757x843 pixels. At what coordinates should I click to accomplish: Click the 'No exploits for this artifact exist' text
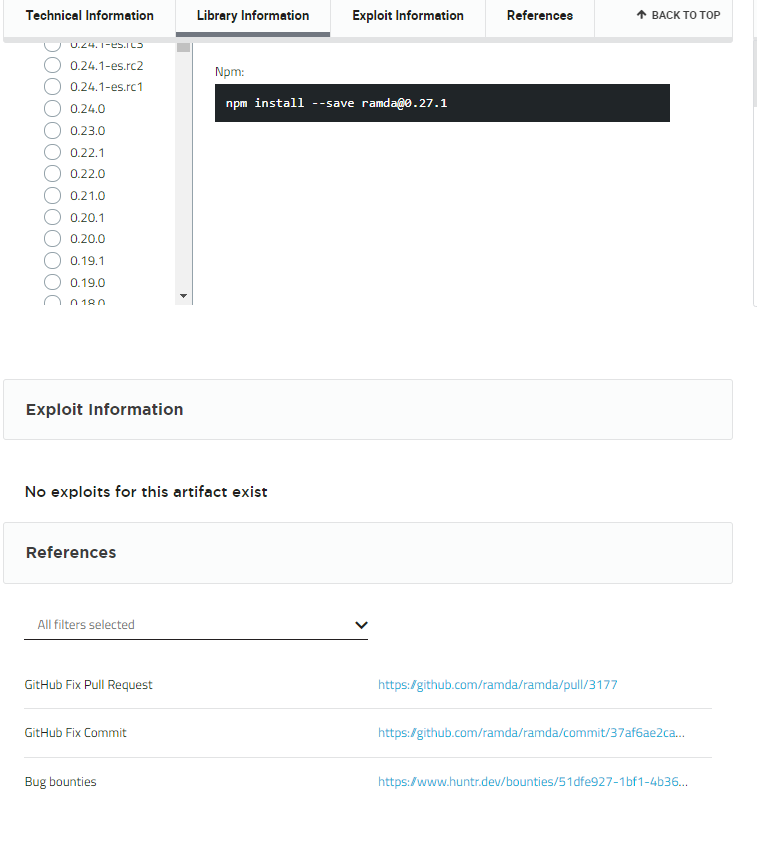(x=146, y=492)
